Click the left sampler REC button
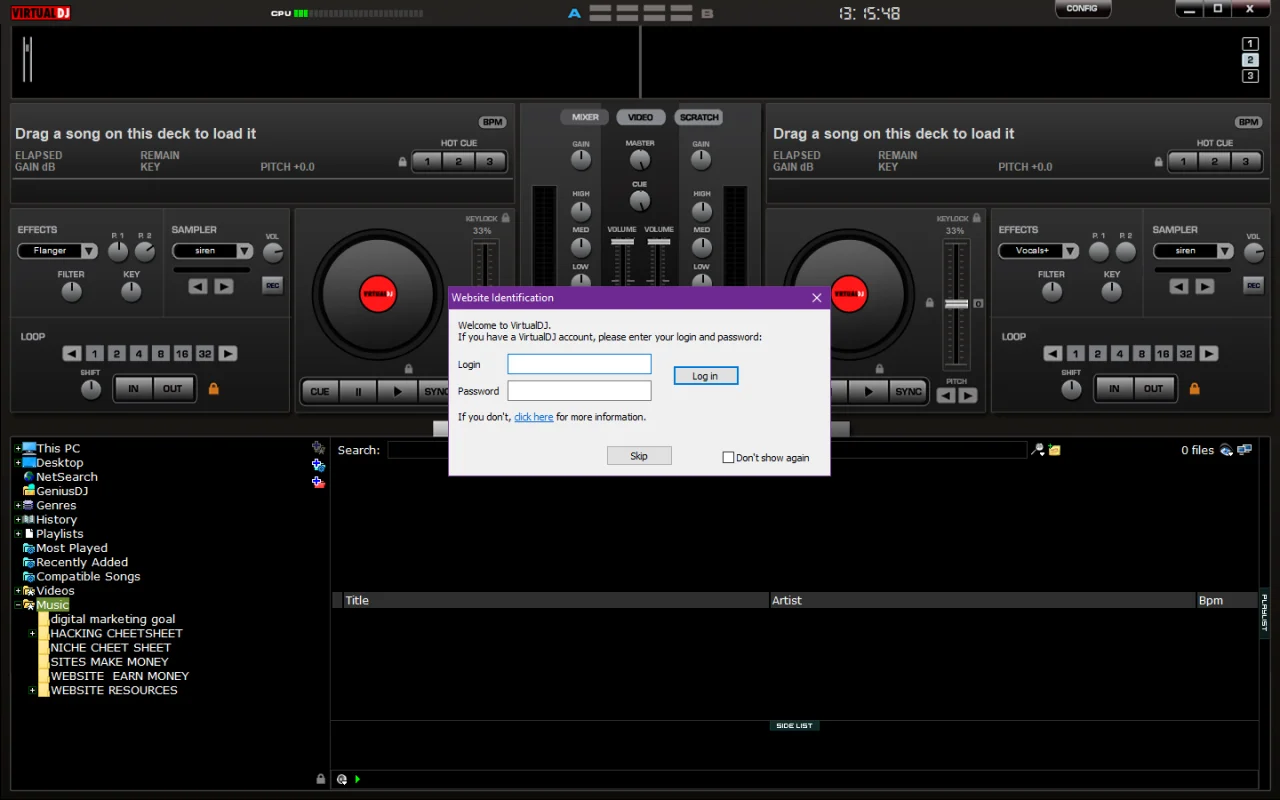Viewport: 1280px width, 800px height. (x=272, y=286)
